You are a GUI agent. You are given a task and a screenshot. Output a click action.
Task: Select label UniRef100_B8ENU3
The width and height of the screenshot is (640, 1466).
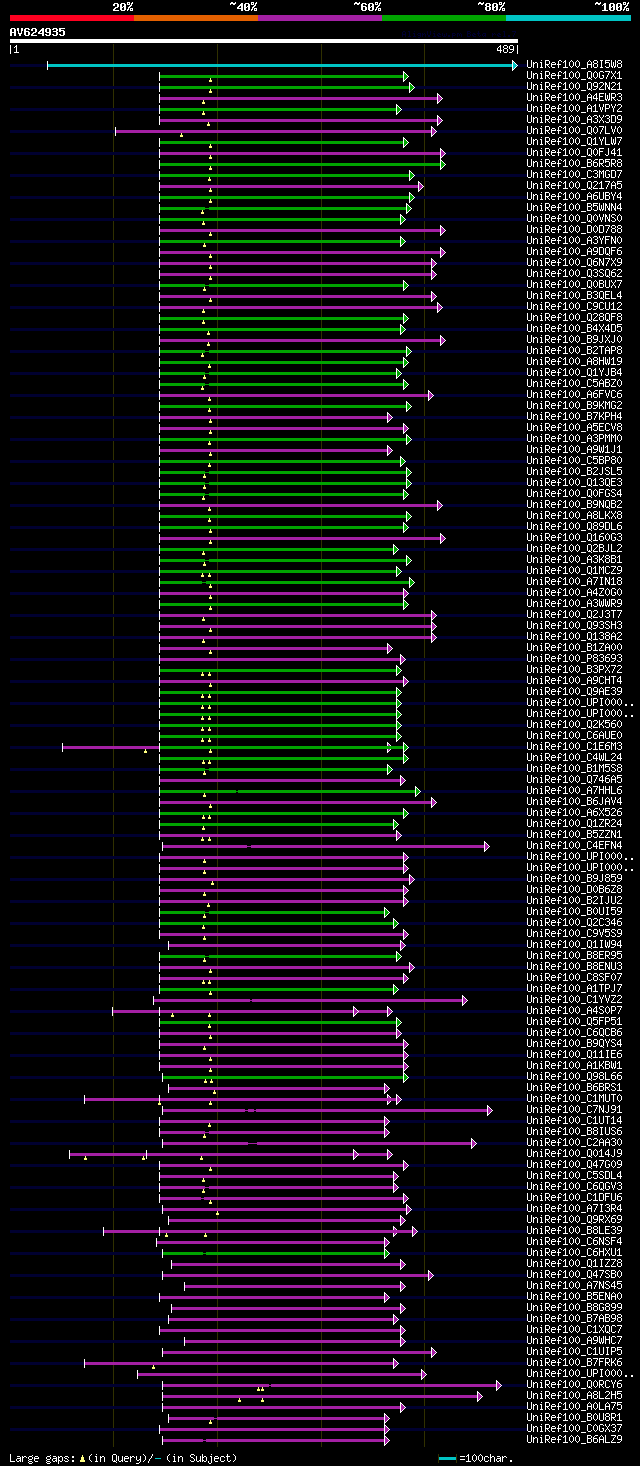point(574,967)
